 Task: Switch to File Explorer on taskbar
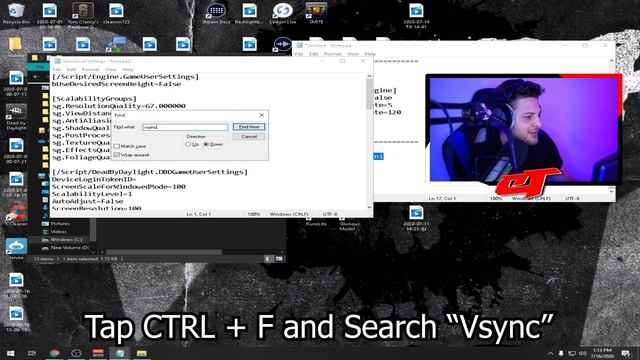(141, 353)
